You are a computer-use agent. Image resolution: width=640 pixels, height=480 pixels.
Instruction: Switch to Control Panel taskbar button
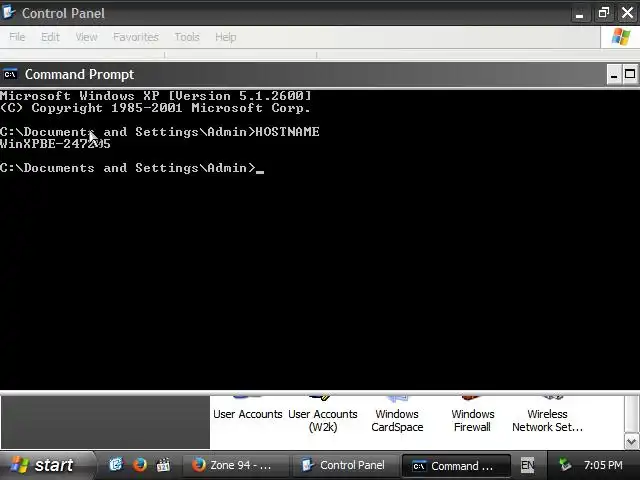(345, 465)
